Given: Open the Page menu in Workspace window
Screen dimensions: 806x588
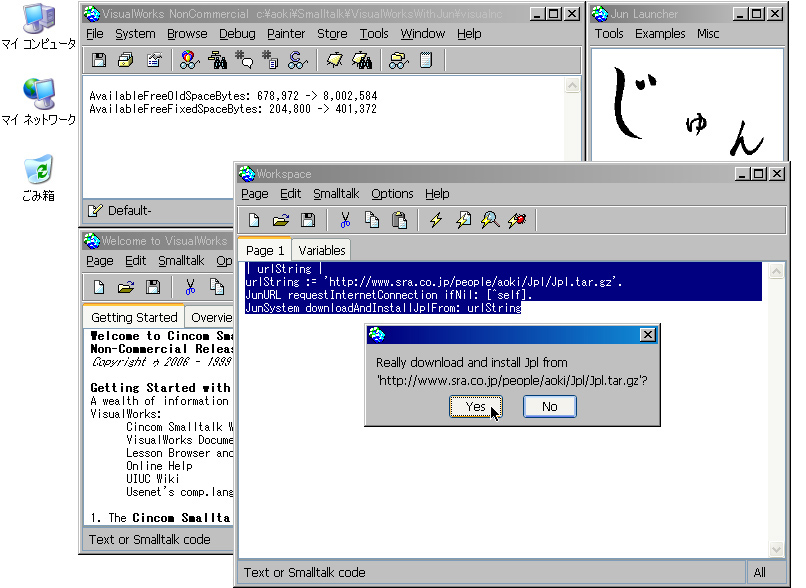Looking at the screenshot, I should pos(254,194).
